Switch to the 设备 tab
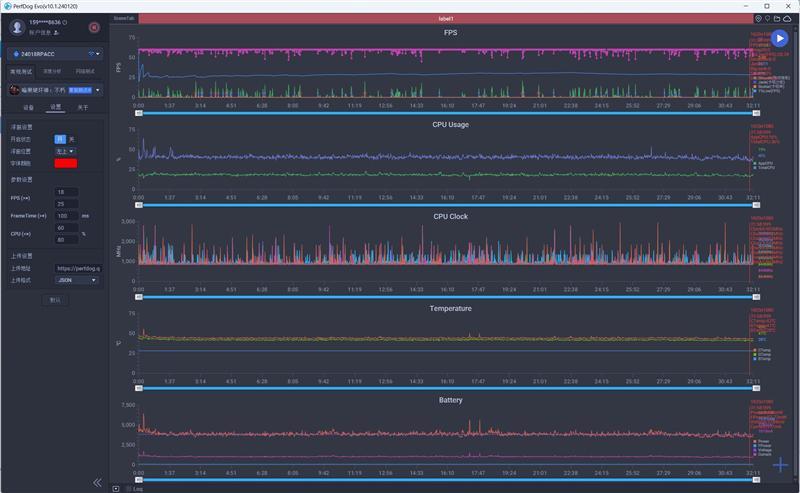800x493 pixels. (x=28, y=107)
